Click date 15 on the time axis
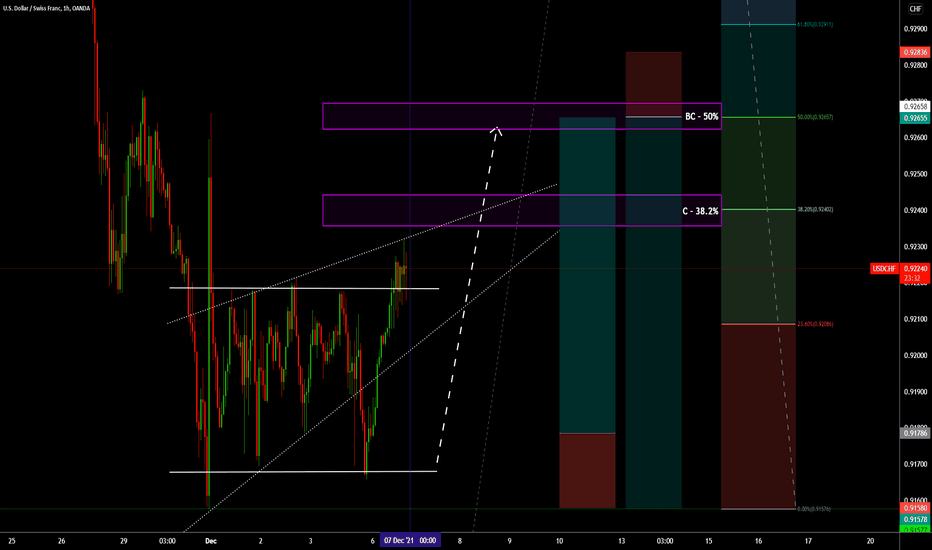Image resolution: width=932 pixels, height=550 pixels. [x=709, y=541]
